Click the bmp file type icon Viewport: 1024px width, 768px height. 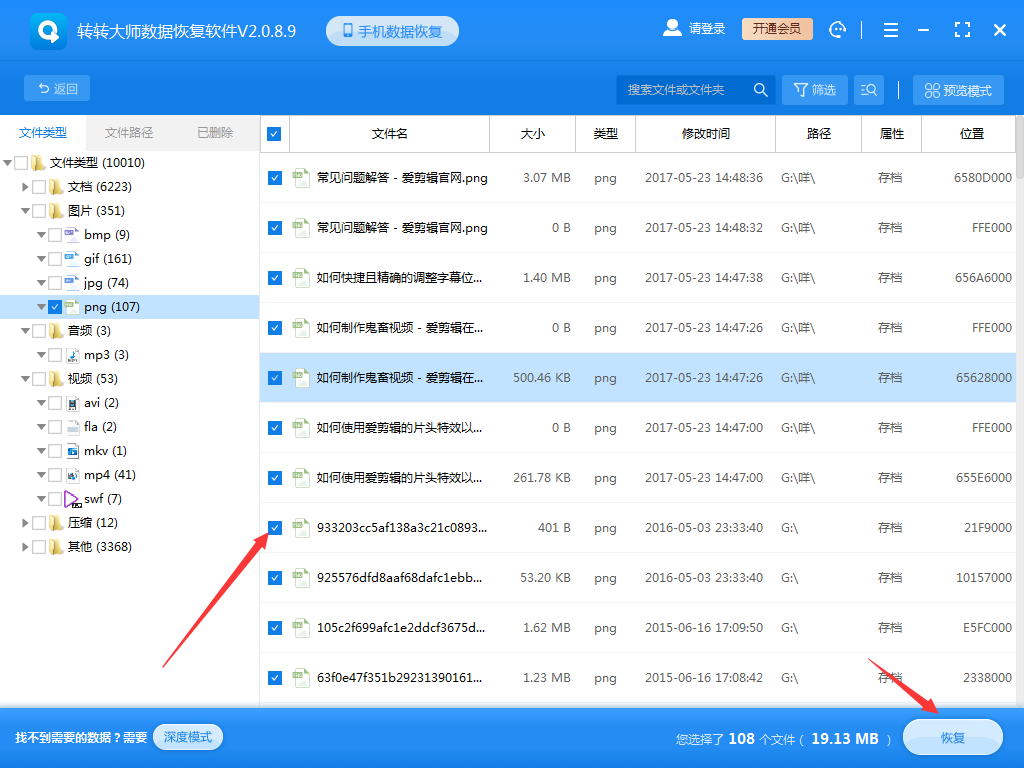(x=72, y=234)
